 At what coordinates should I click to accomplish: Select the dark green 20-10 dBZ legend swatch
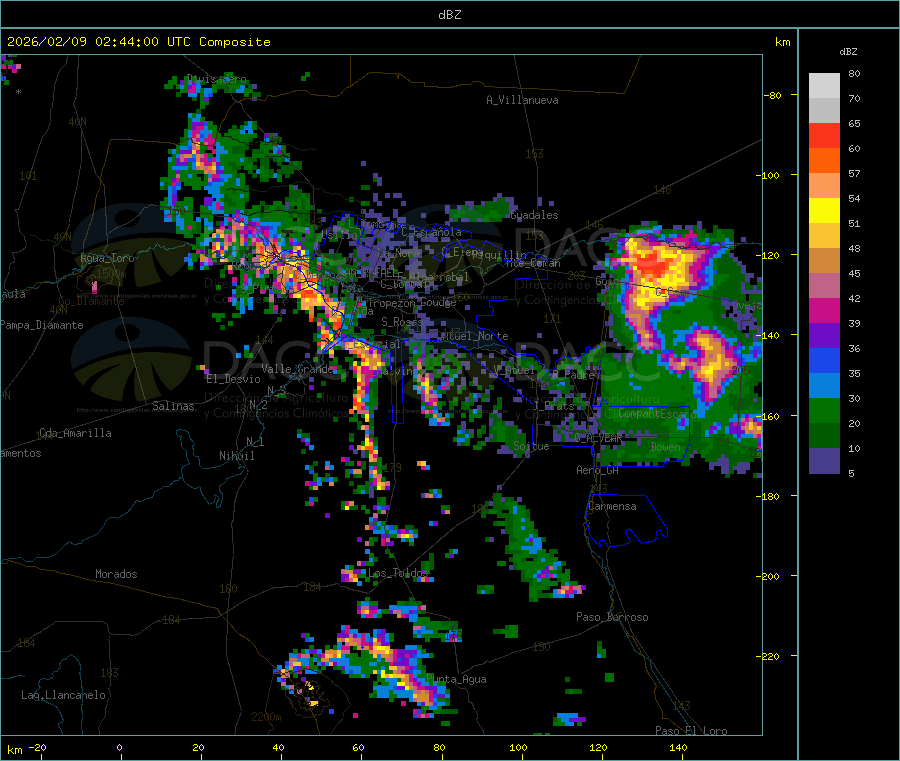click(824, 436)
